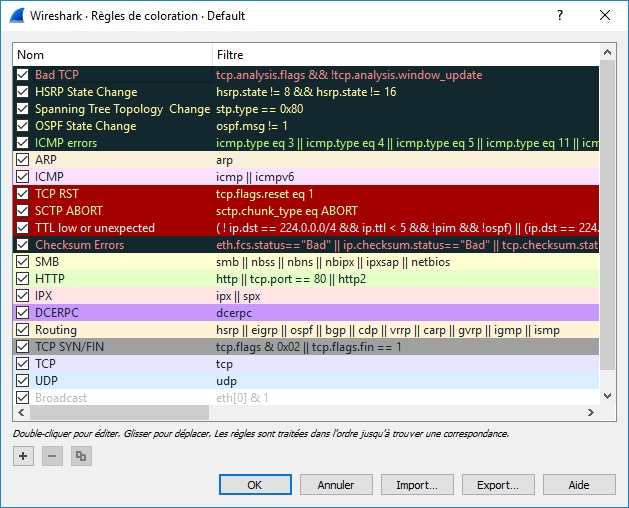629x508 pixels.
Task: Uncheck the IPX rule checkbox
Action: [x=22, y=296]
